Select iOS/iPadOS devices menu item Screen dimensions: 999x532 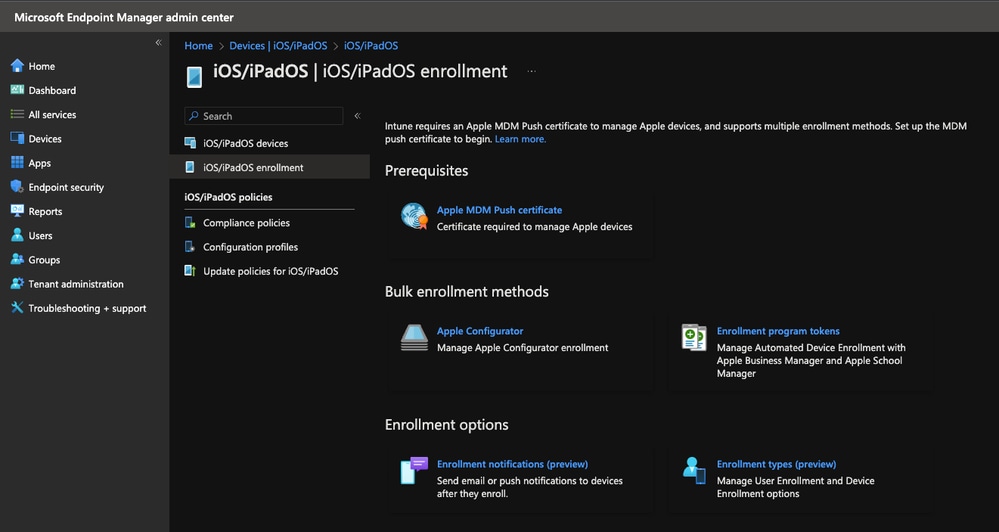245,143
